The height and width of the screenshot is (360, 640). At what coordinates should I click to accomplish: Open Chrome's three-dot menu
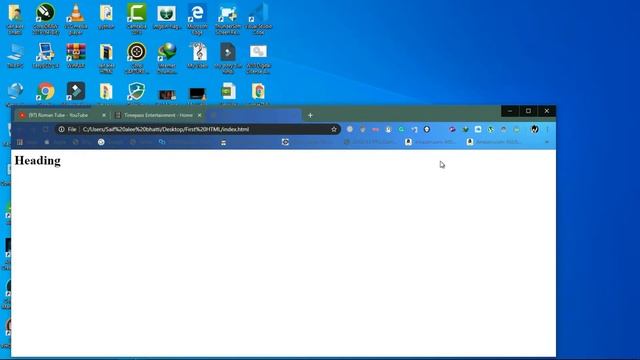coord(547,129)
